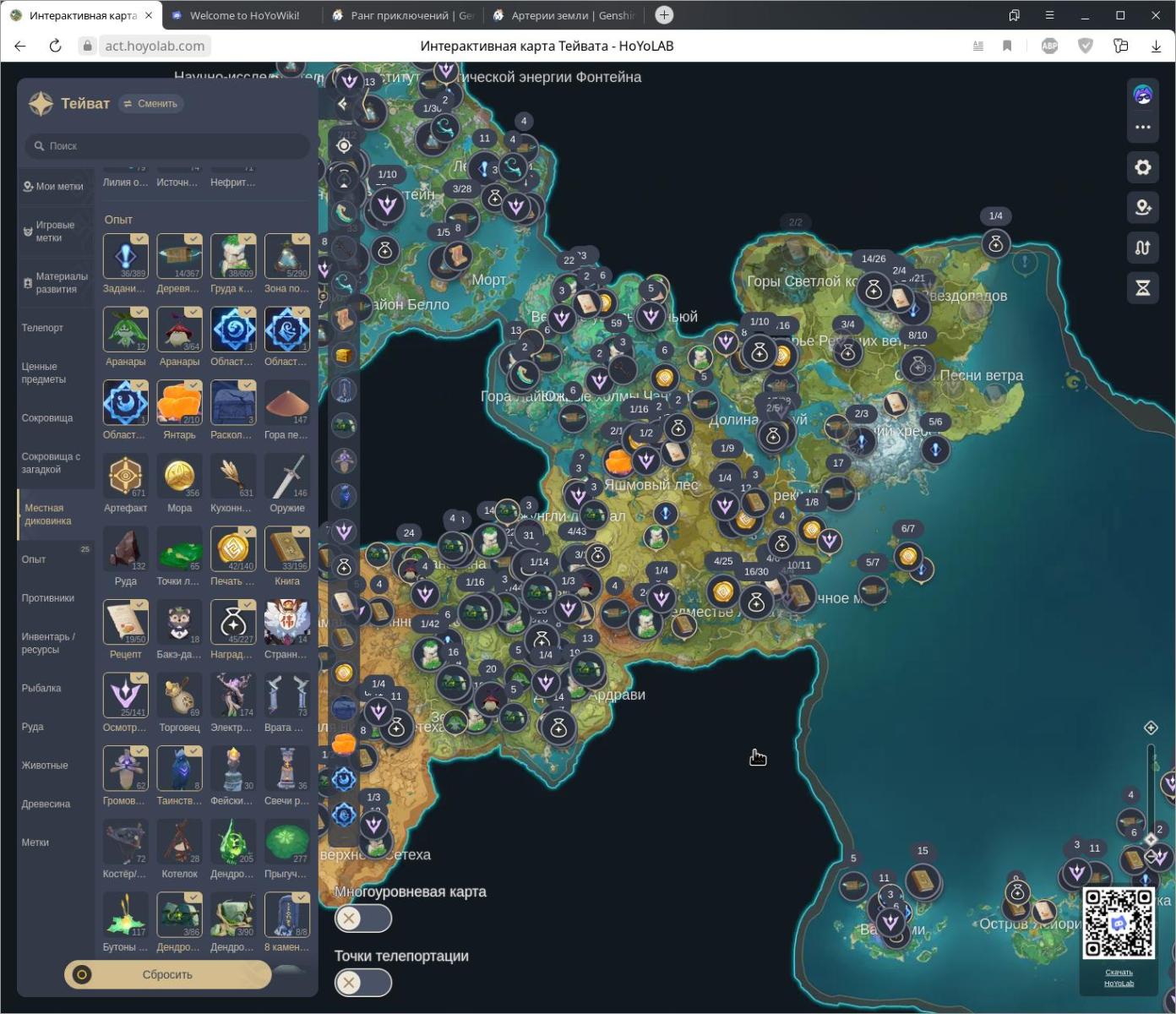Open the three-dots more menu on map
Screen dimensions: 1176x1014
(x=1143, y=127)
